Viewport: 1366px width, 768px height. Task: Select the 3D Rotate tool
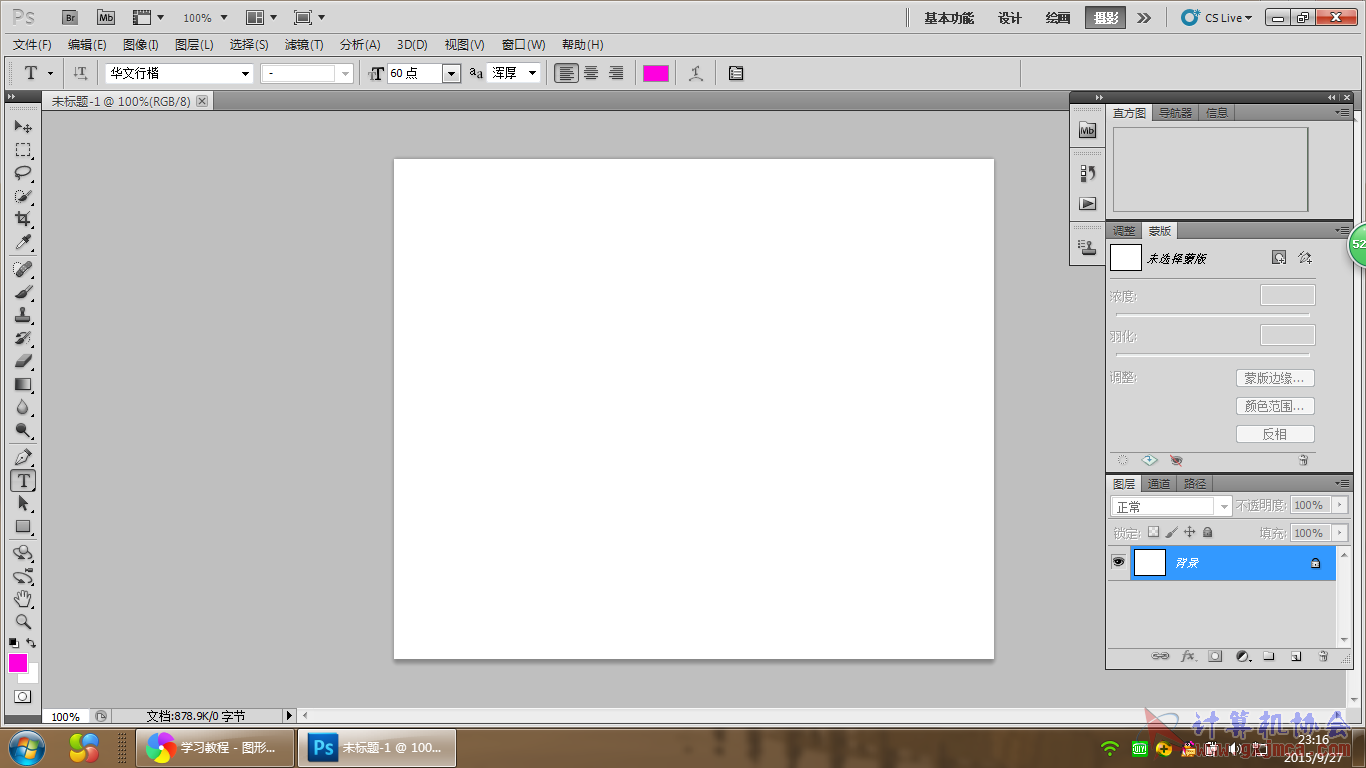coord(23,553)
